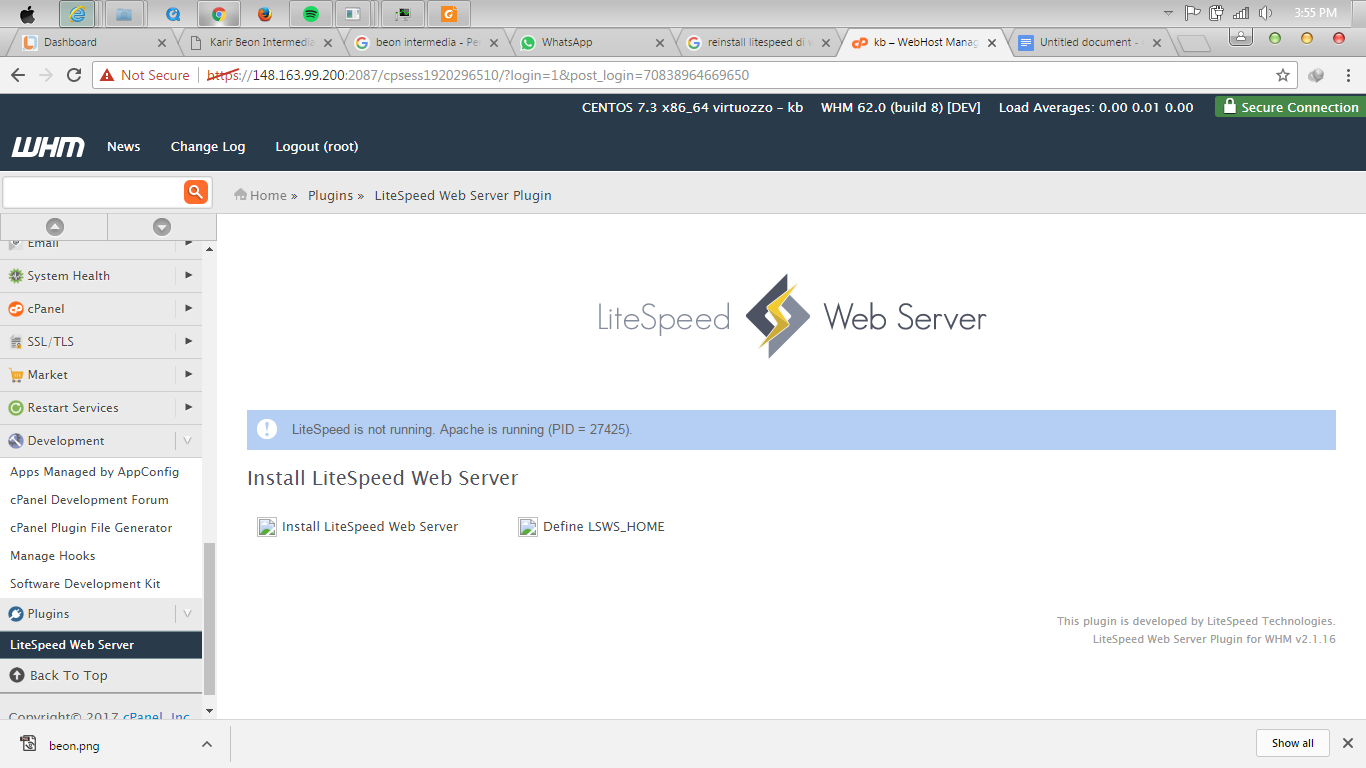Switch to the Karir Beon Intermedia tab
Screen dimensions: 1366x768
[x=262, y=42]
